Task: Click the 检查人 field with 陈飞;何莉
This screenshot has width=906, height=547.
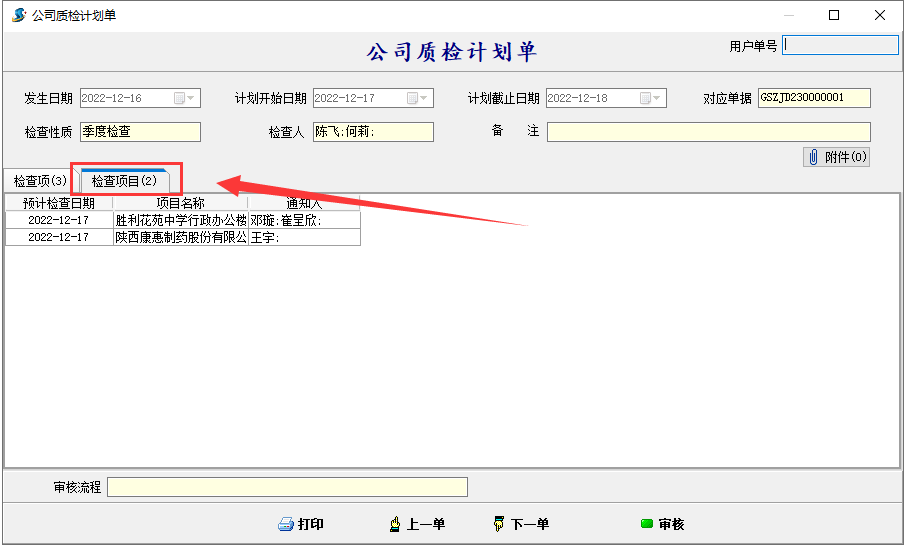Action: point(373,132)
